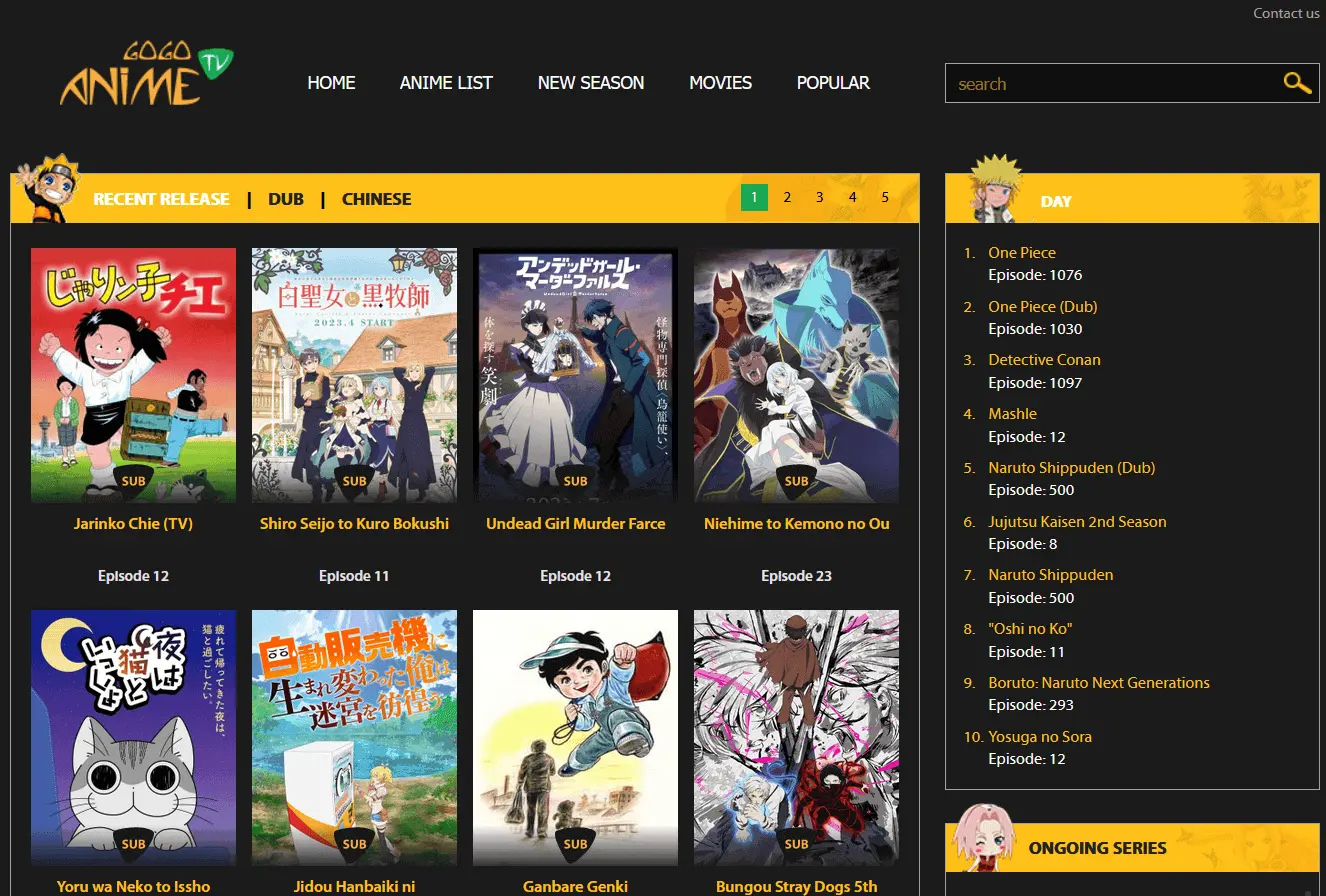Open the ANIME LIST menu
The height and width of the screenshot is (896, 1326).
446,83
